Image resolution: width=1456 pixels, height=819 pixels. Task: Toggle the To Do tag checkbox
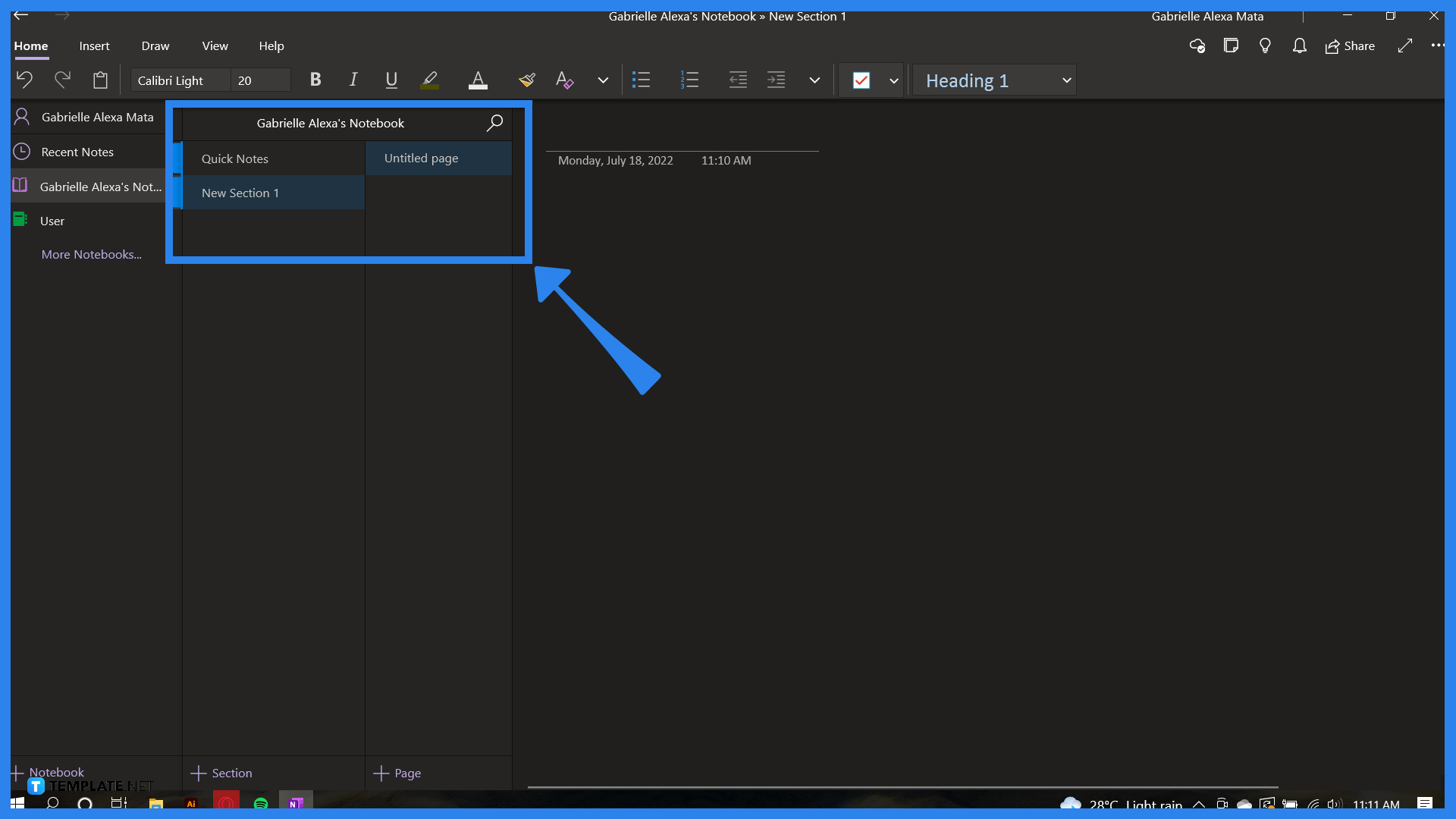[x=861, y=80]
